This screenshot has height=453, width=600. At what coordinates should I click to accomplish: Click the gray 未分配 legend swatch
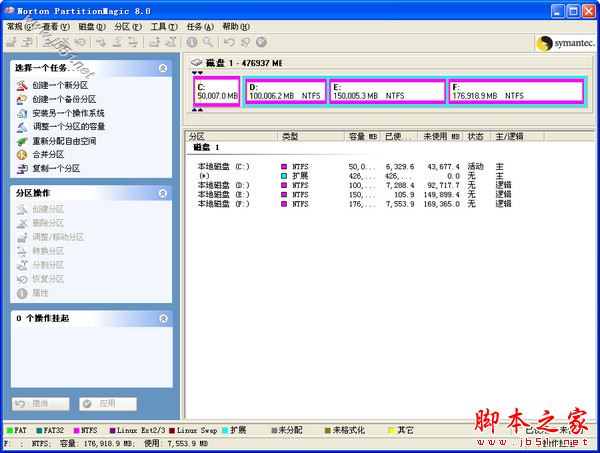[274, 430]
